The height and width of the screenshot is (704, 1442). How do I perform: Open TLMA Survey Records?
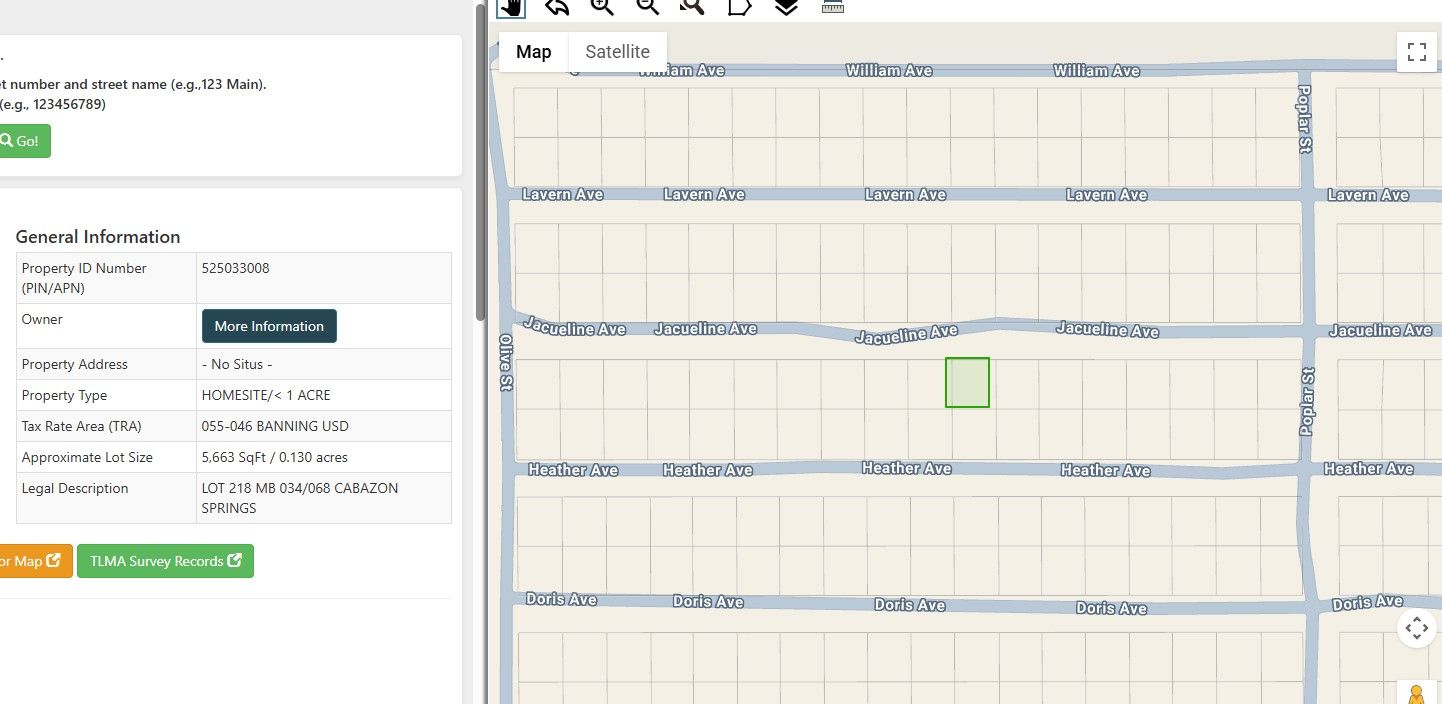(165, 561)
